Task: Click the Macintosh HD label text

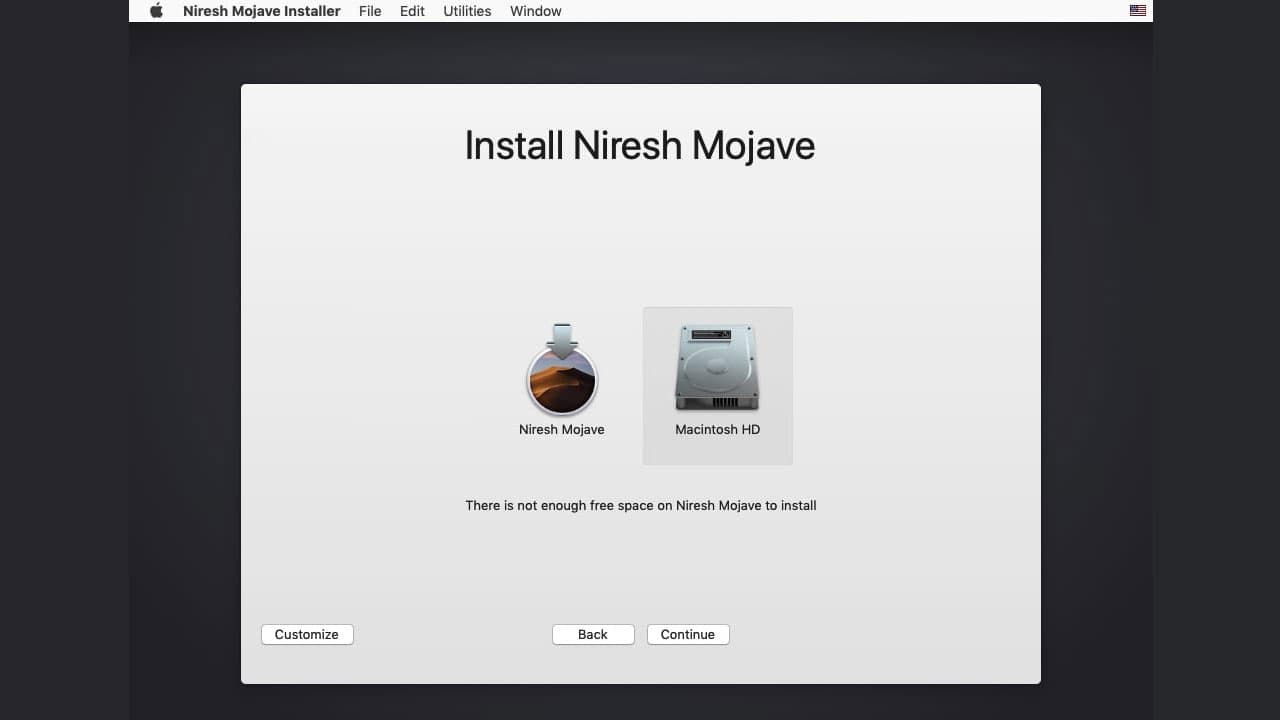Action: (x=717, y=429)
